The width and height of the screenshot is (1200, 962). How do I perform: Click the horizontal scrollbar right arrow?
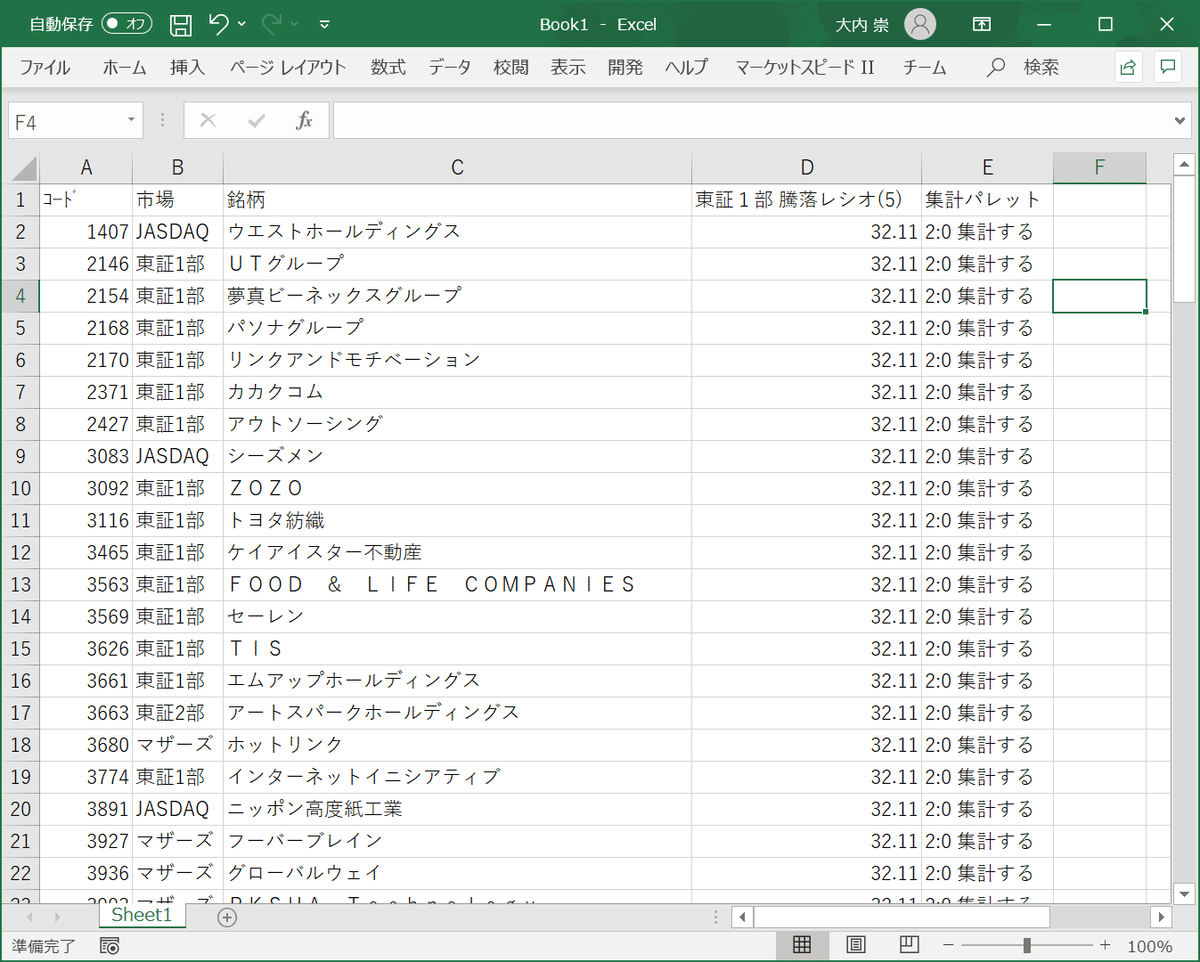(1160, 917)
